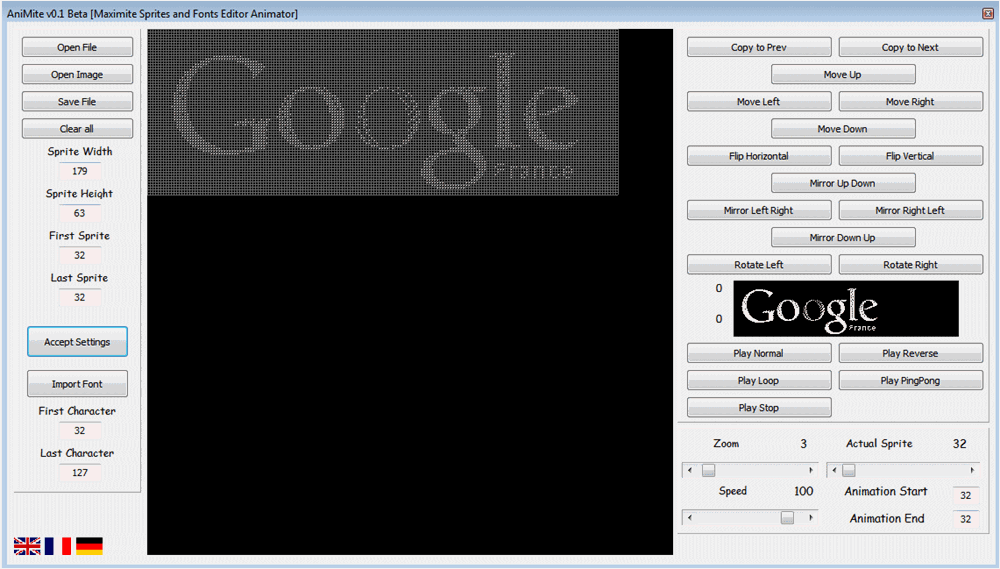The height and width of the screenshot is (569, 1000).
Task: Select the German flag icon
Action: tap(89, 546)
